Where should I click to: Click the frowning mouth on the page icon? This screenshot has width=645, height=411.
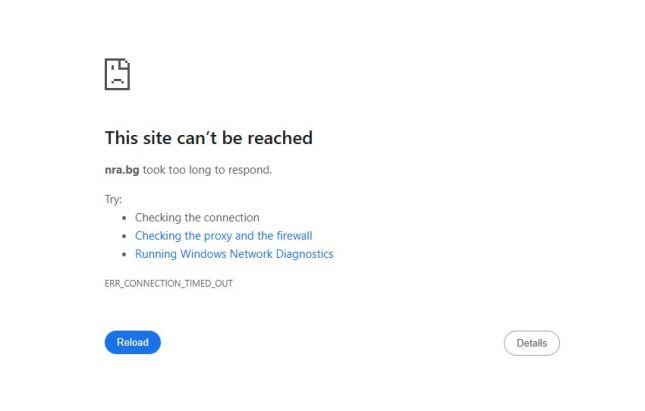tap(117, 80)
